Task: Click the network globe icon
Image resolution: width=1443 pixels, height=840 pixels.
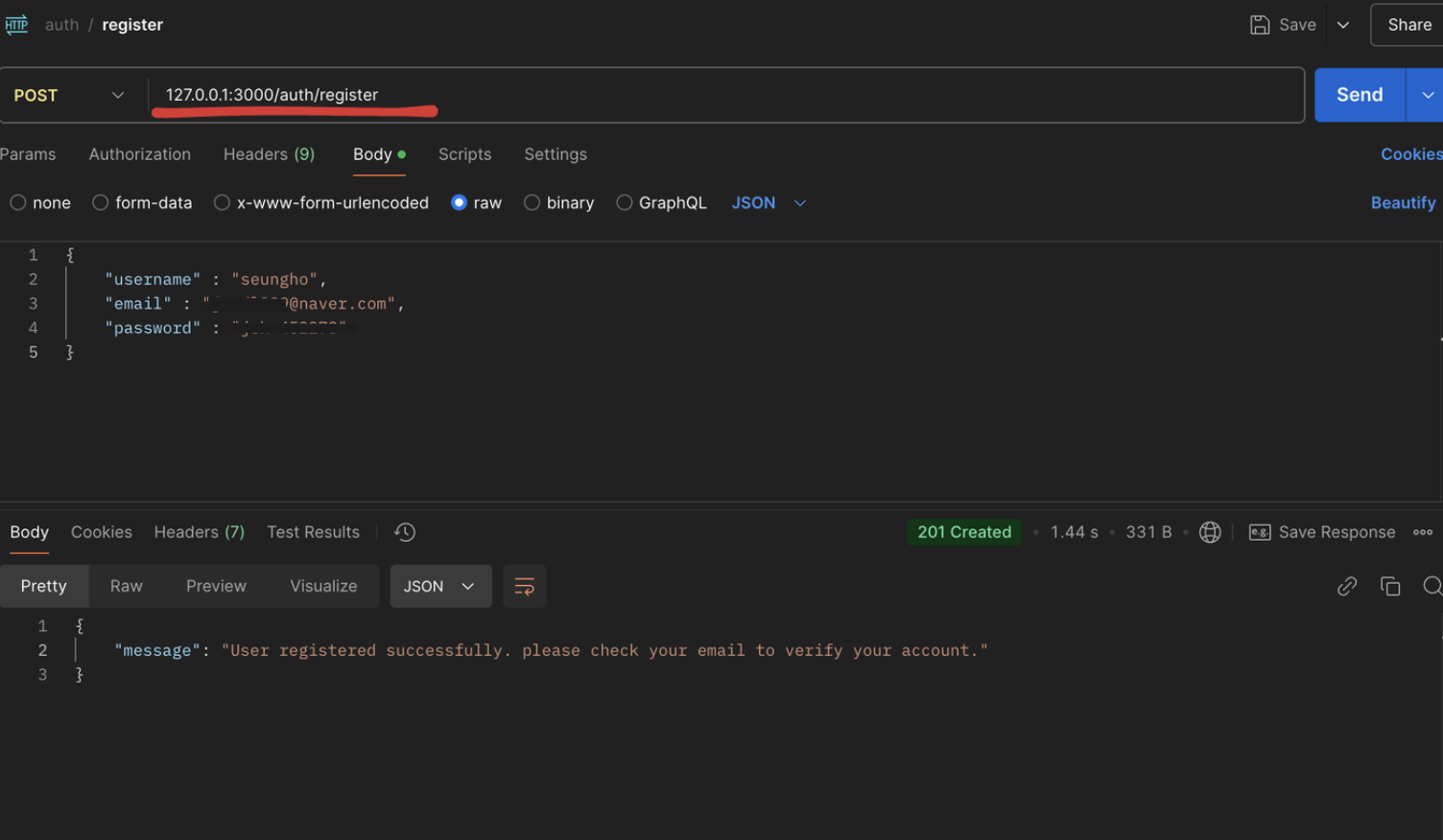Action: pyautogui.click(x=1210, y=532)
